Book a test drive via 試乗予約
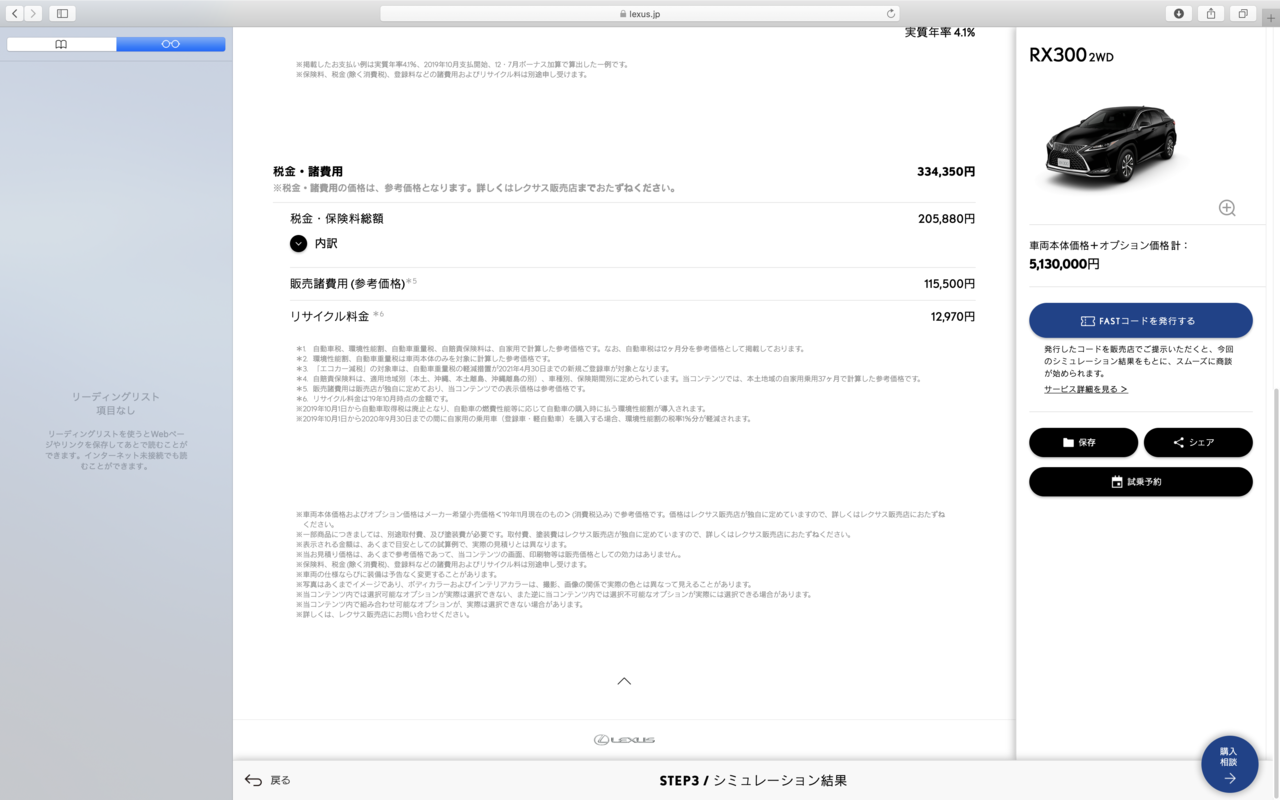This screenshot has width=1280, height=800. tap(1141, 481)
